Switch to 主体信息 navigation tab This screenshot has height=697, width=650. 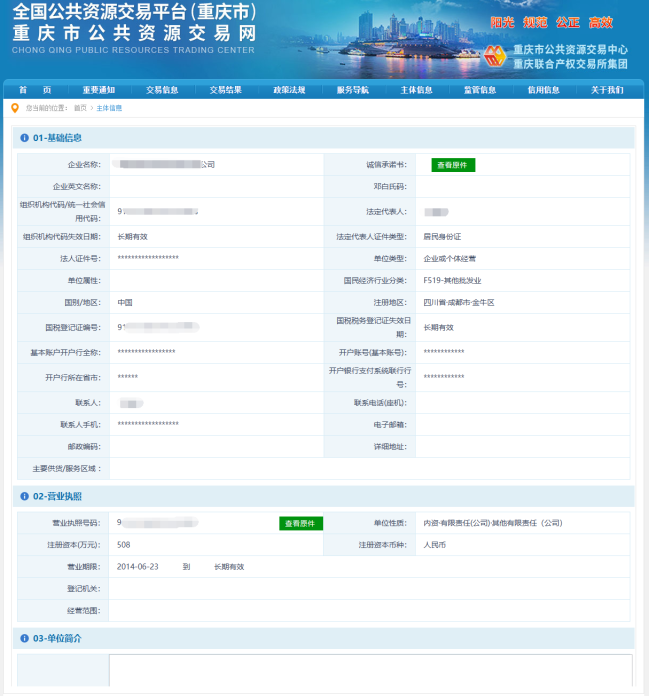click(417, 90)
